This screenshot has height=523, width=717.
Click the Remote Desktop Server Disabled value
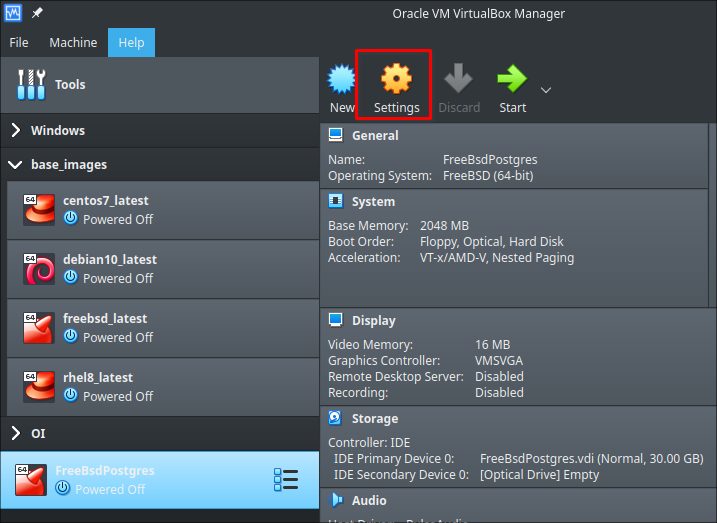point(499,376)
